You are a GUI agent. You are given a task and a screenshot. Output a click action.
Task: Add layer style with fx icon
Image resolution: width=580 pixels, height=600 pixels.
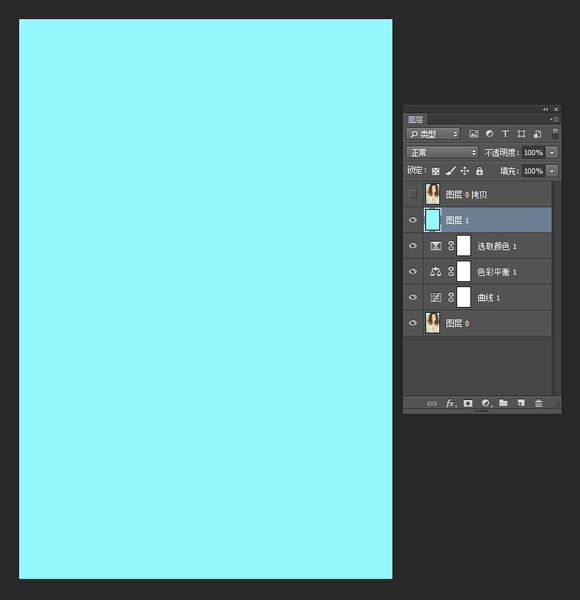[x=451, y=403]
